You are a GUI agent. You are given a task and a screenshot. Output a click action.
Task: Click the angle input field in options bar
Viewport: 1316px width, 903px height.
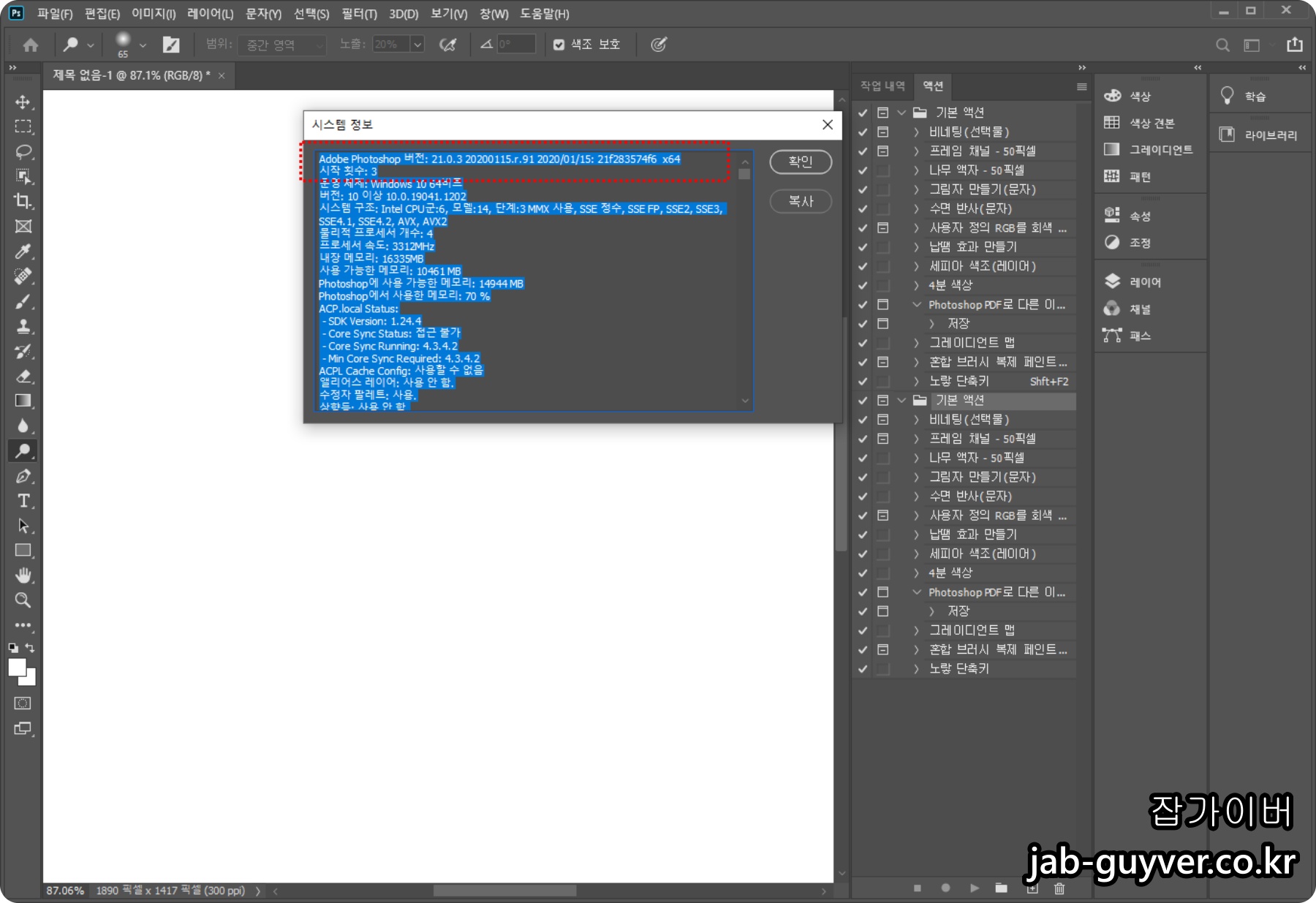516,45
